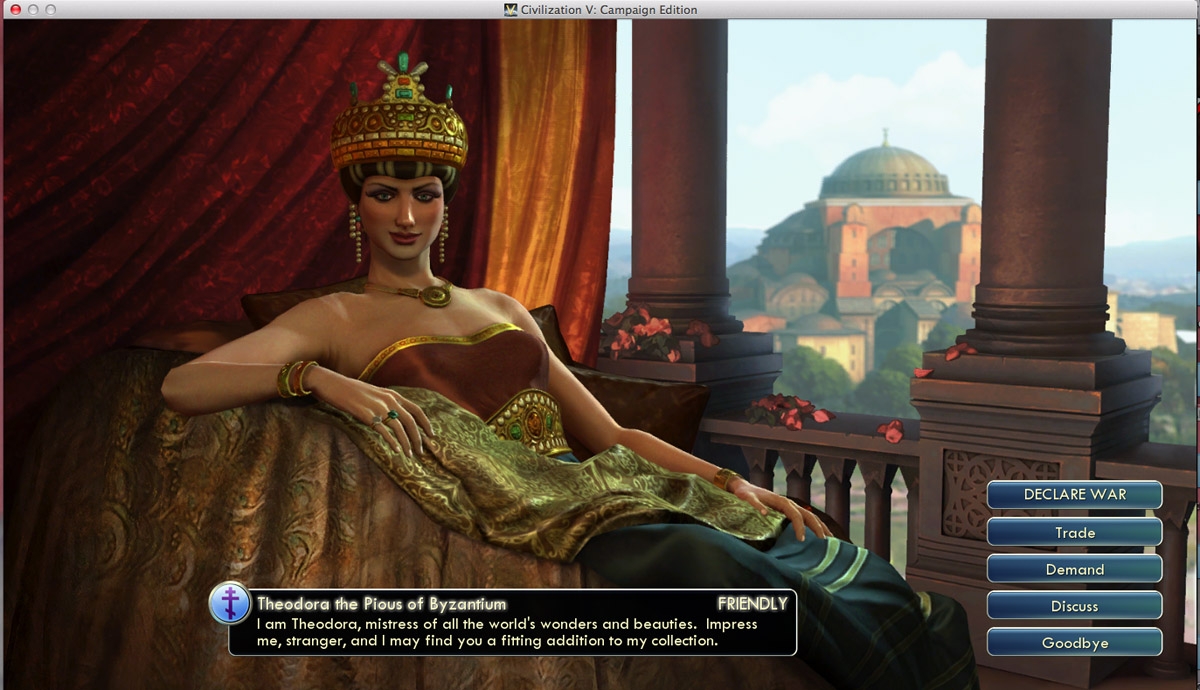
Task: Minimize the Civilization V window
Action: point(33,9)
